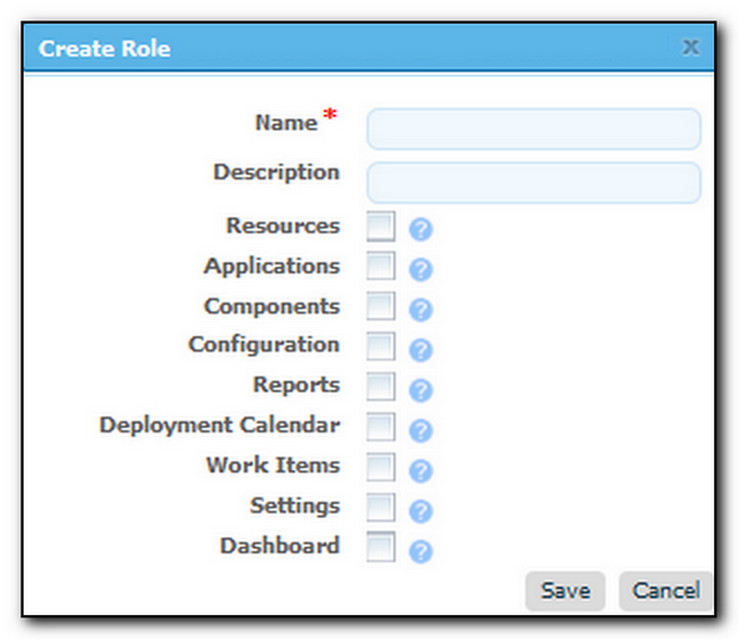Select the Reports checkbox
Screen dimensions: 739x640
point(380,387)
